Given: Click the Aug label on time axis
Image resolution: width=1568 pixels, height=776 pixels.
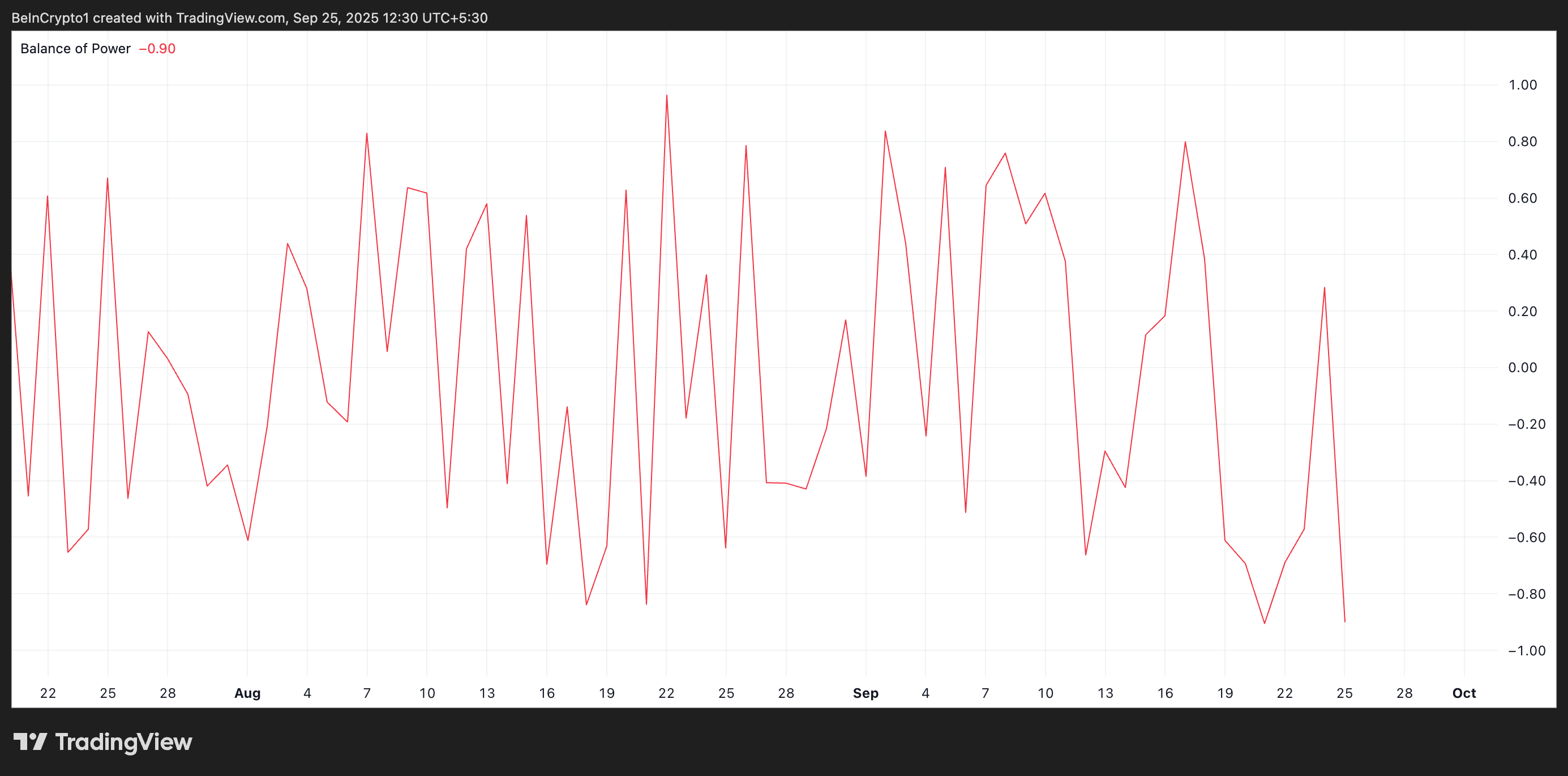Looking at the screenshot, I should (x=247, y=693).
